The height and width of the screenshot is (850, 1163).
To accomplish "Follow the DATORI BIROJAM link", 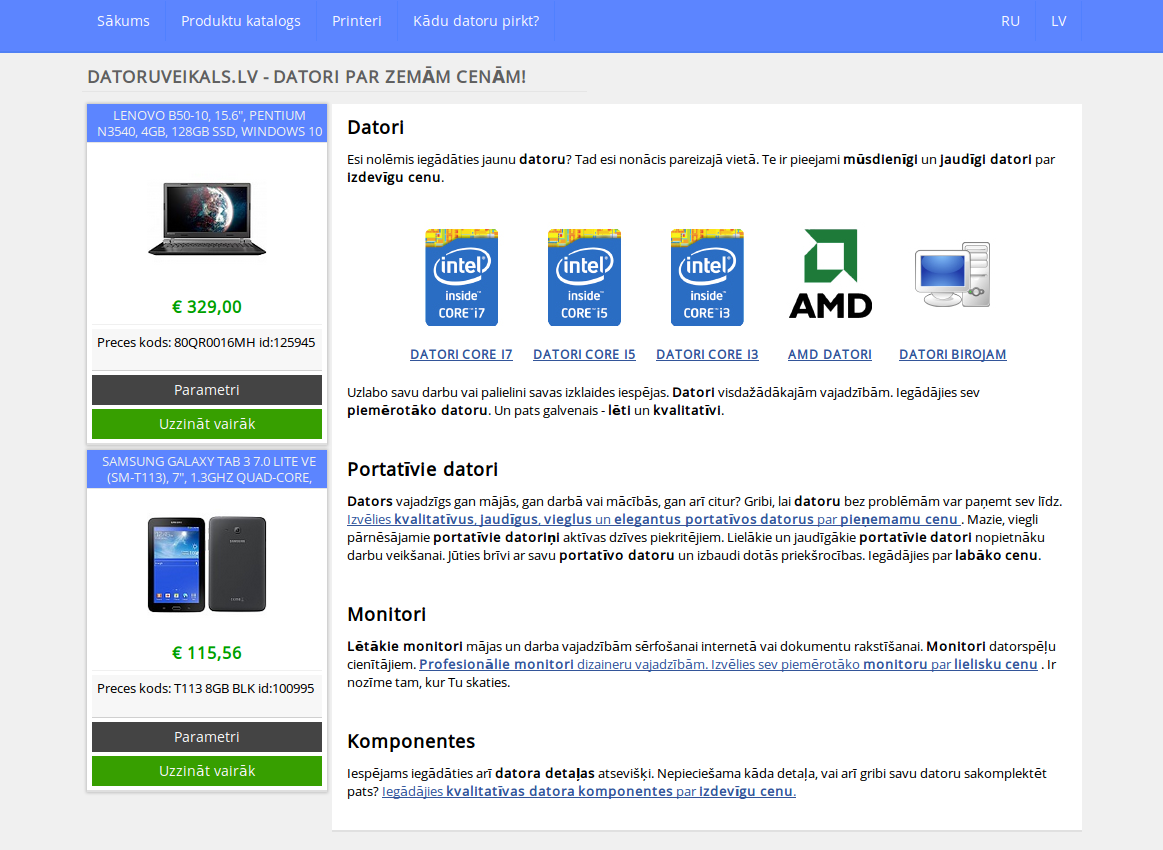I will click(953, 355).
